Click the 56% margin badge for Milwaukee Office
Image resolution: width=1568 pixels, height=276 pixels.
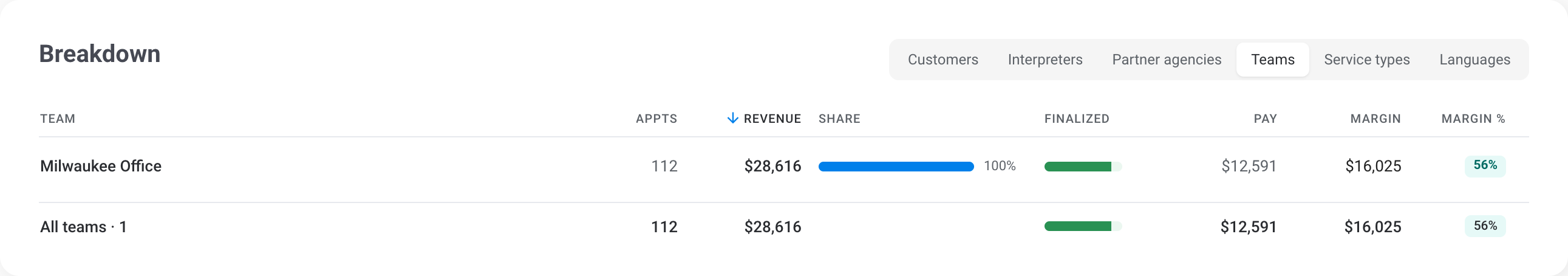tap(1485, 166)
